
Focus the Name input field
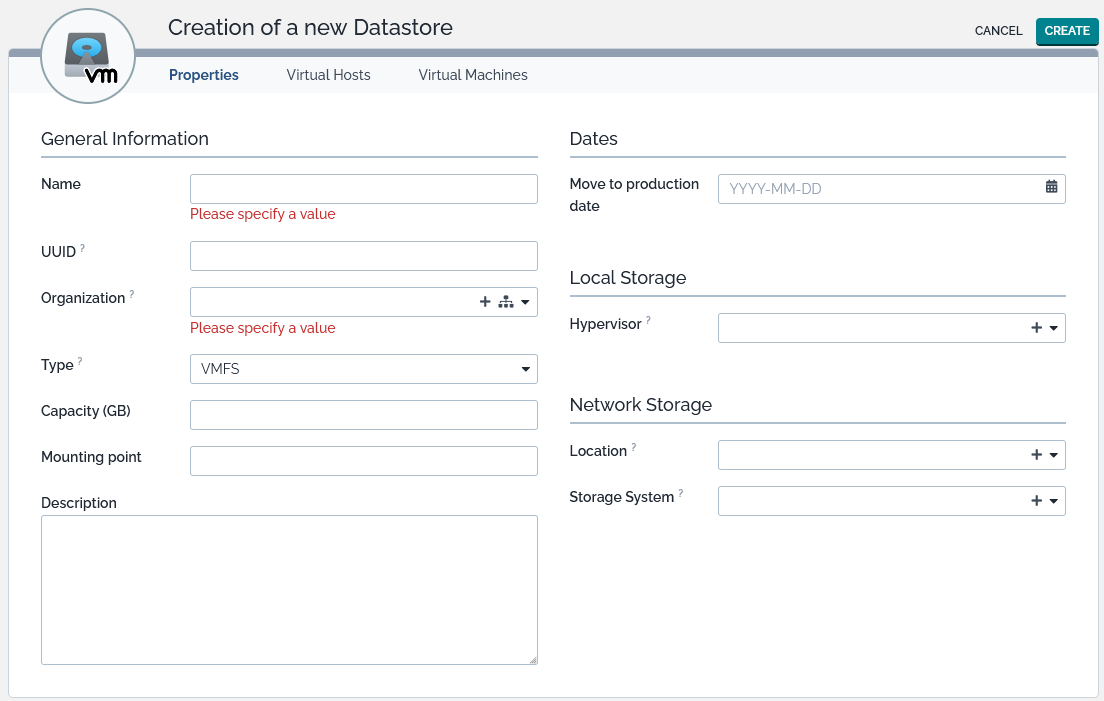click(363, 189)
